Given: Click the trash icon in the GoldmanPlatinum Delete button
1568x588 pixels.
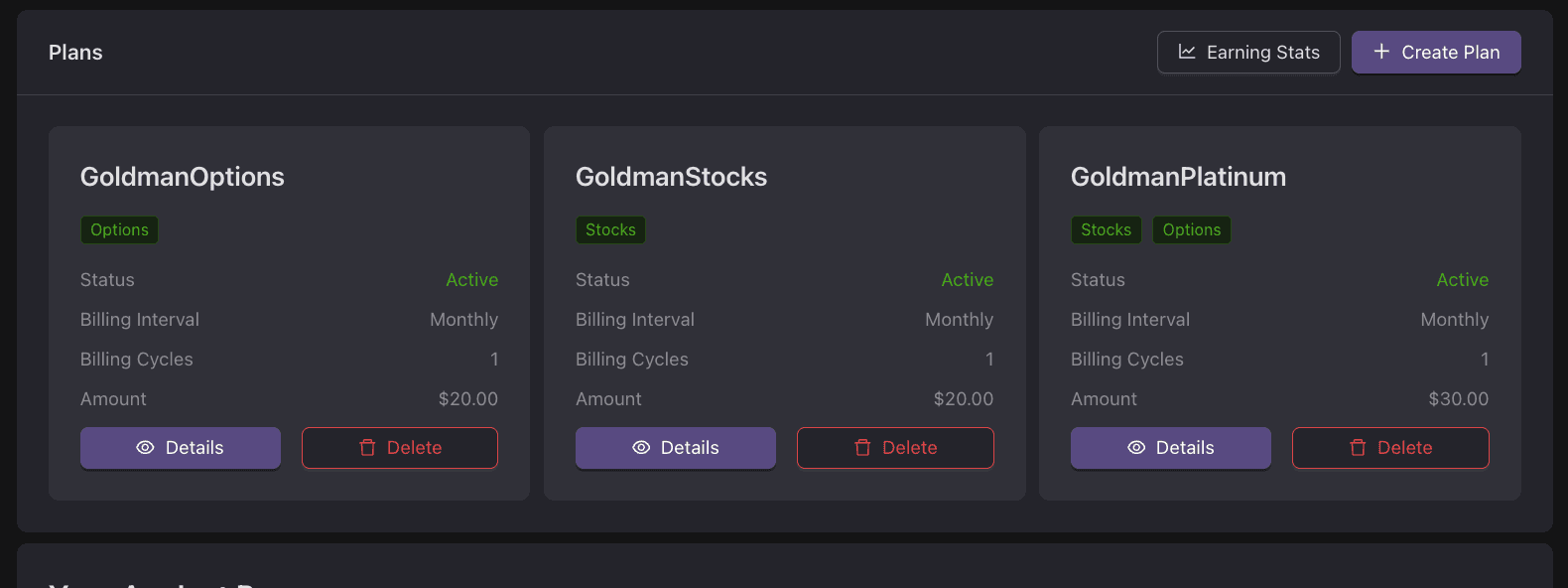Looking at the screenshot, I should (x=1358, y=448).
